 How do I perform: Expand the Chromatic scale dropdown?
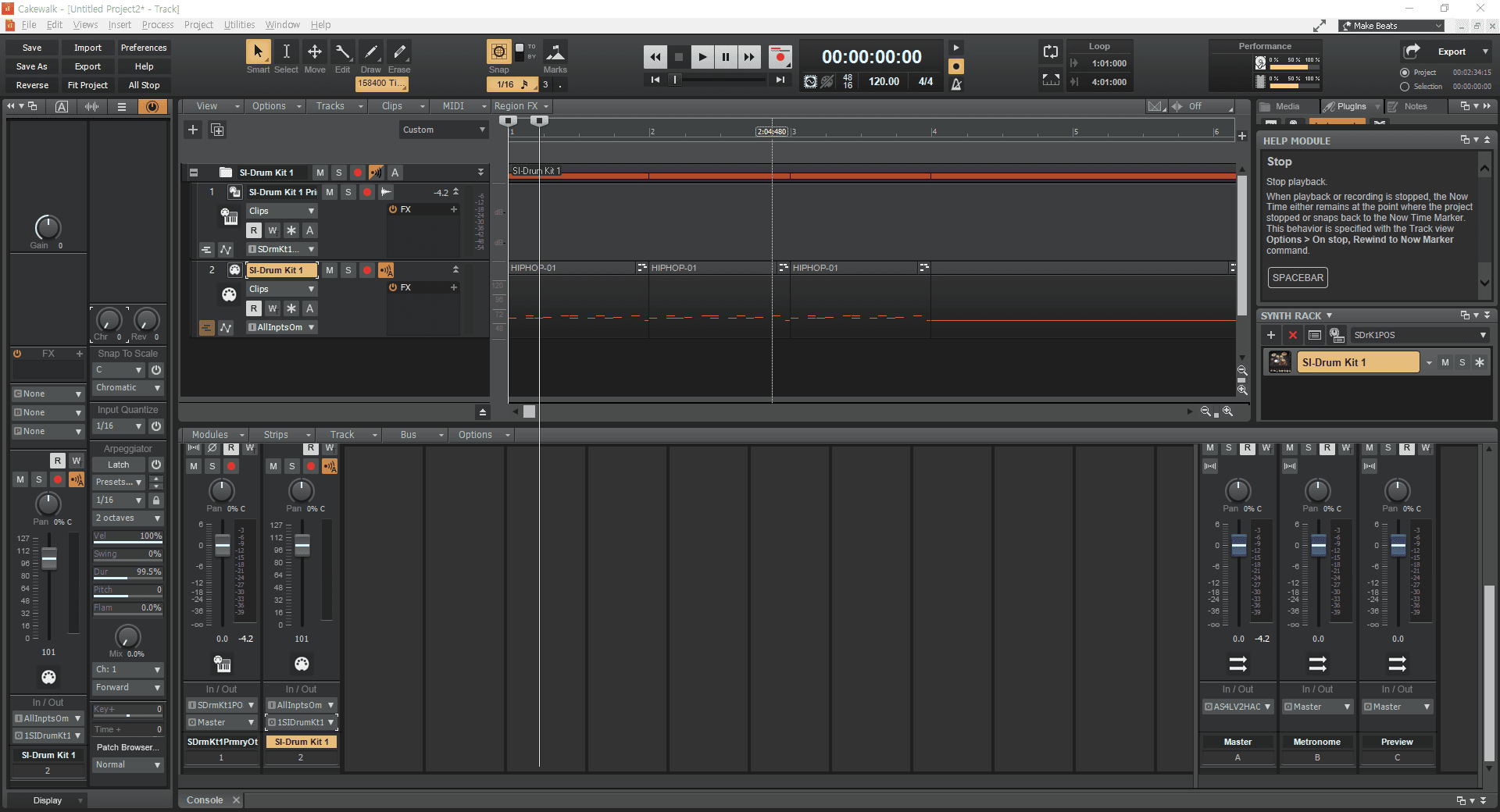[x=127, y=388]
